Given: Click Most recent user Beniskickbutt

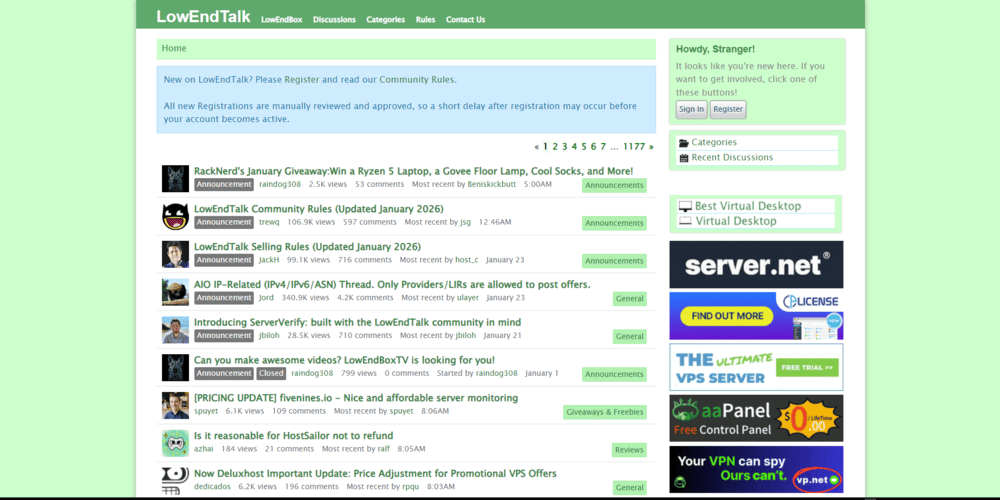Looking at the screenshot, I should coord(492,184).
